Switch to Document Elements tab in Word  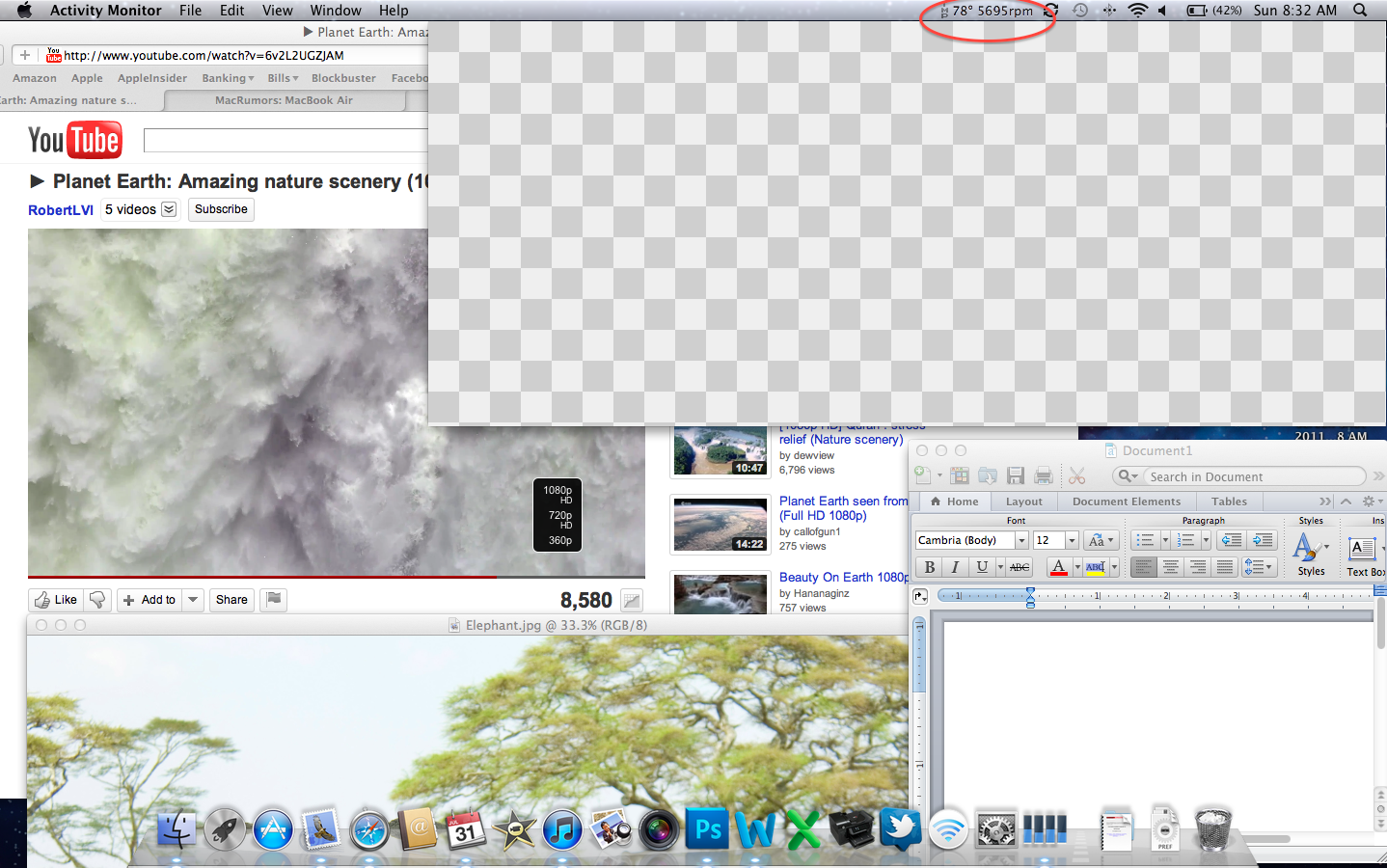point(1126,502)
